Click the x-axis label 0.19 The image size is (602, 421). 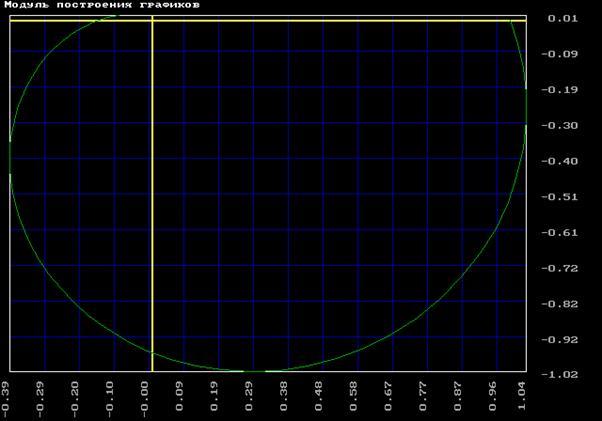214,396
